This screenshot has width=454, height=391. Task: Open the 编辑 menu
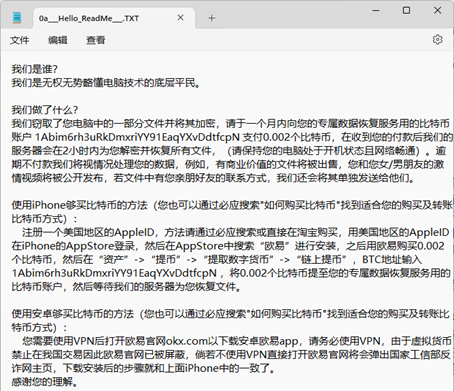pyautogui.click(x=58, y=40)
